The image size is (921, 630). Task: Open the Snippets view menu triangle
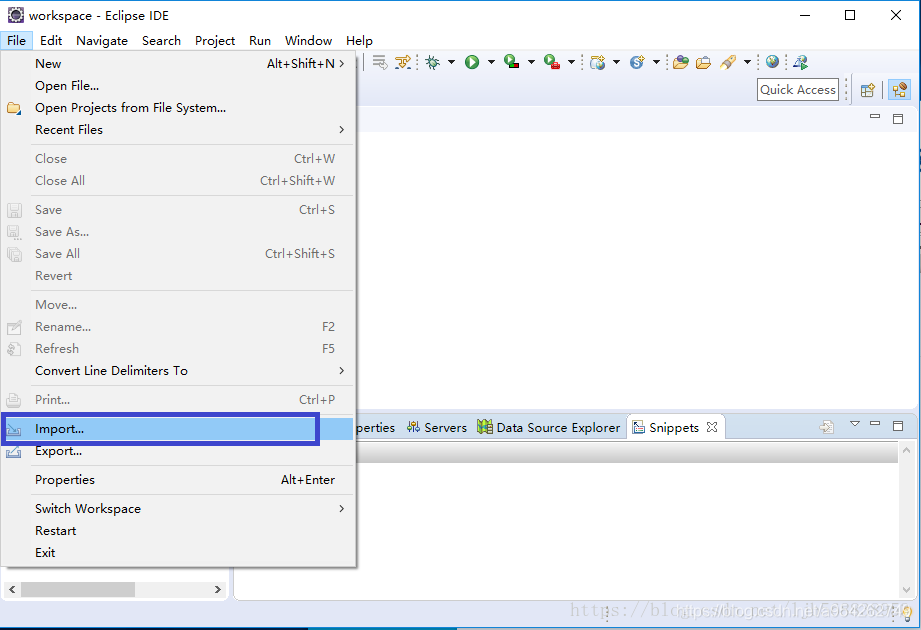point(855,423)
